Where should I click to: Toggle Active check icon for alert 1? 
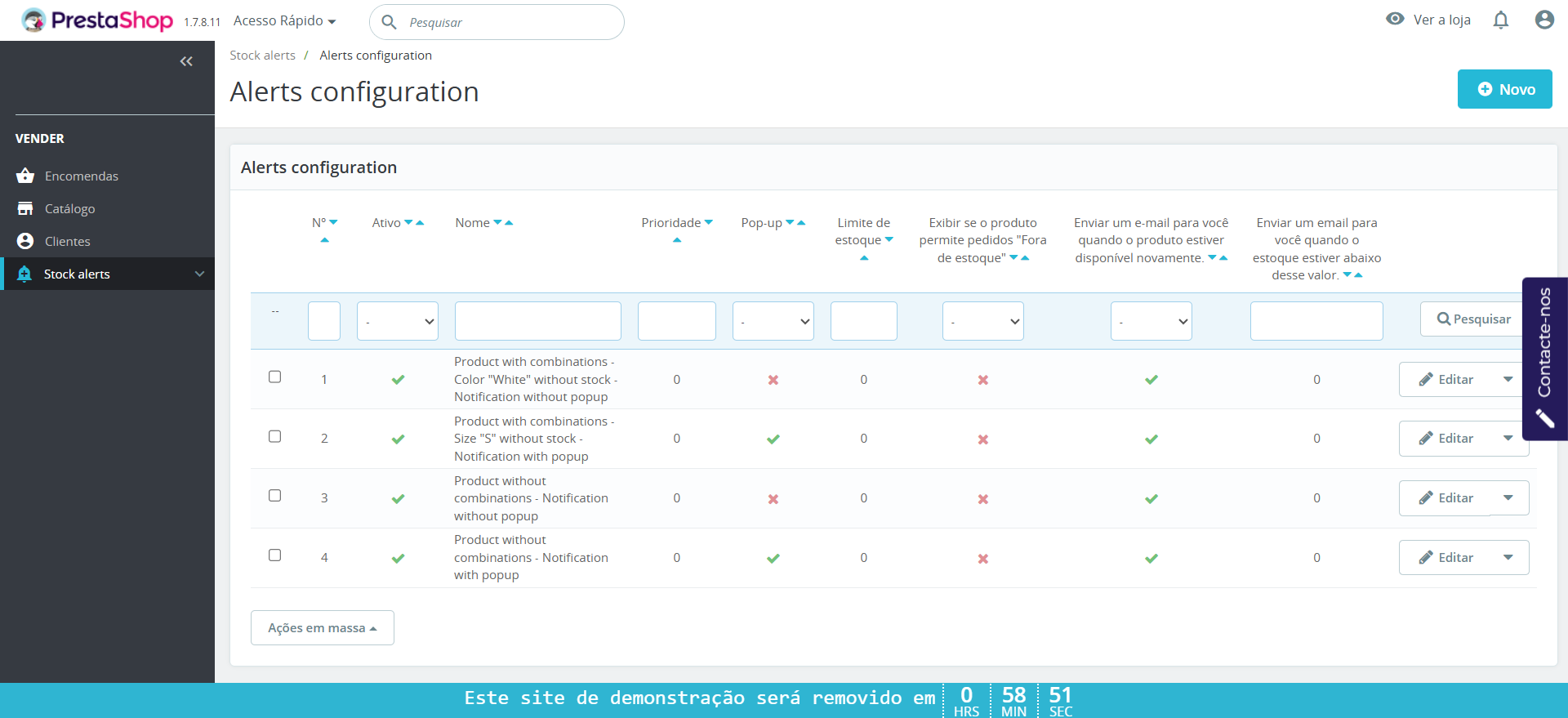(x=398, y=380)
